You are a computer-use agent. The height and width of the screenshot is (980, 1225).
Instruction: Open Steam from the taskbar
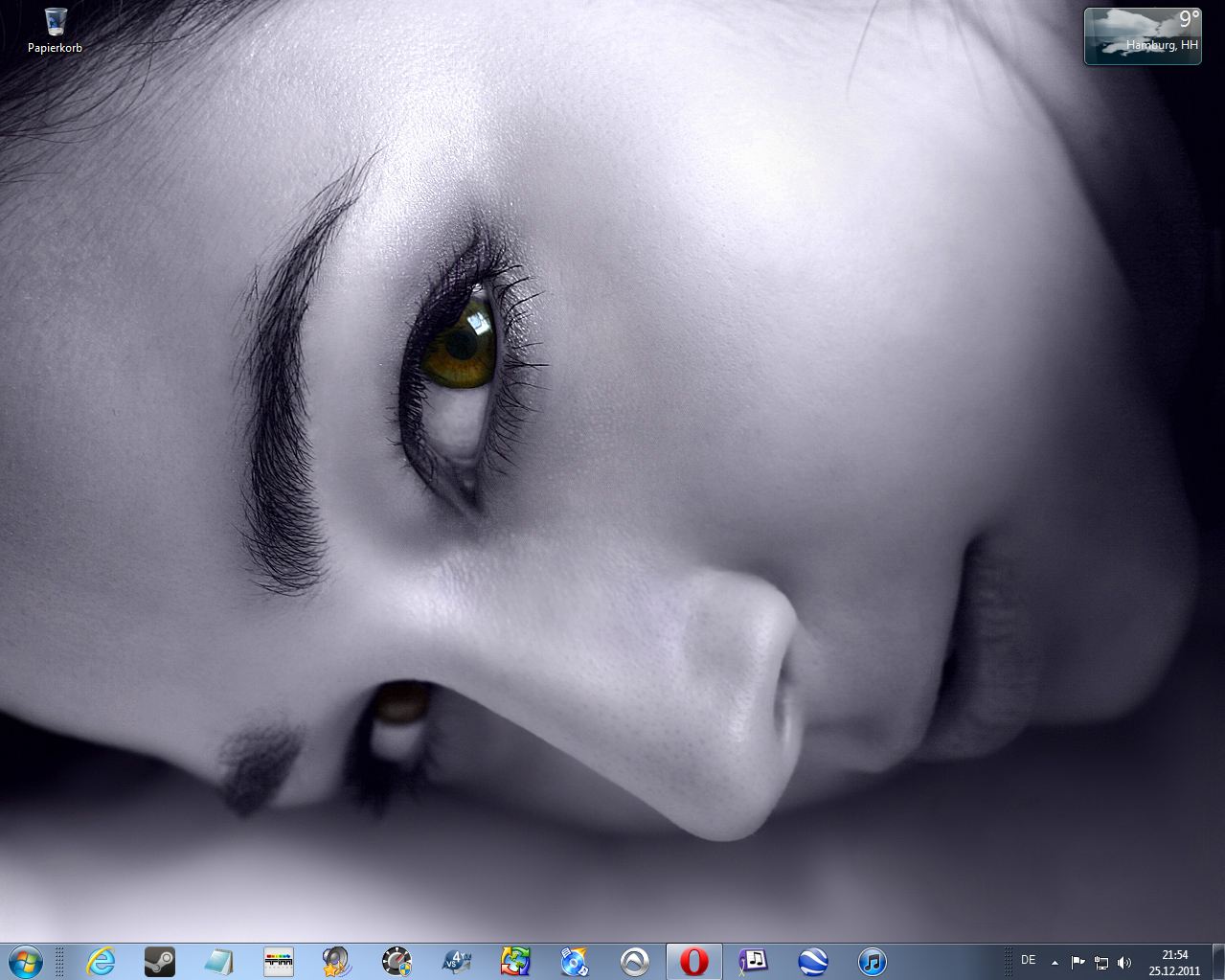coord(159,961)
